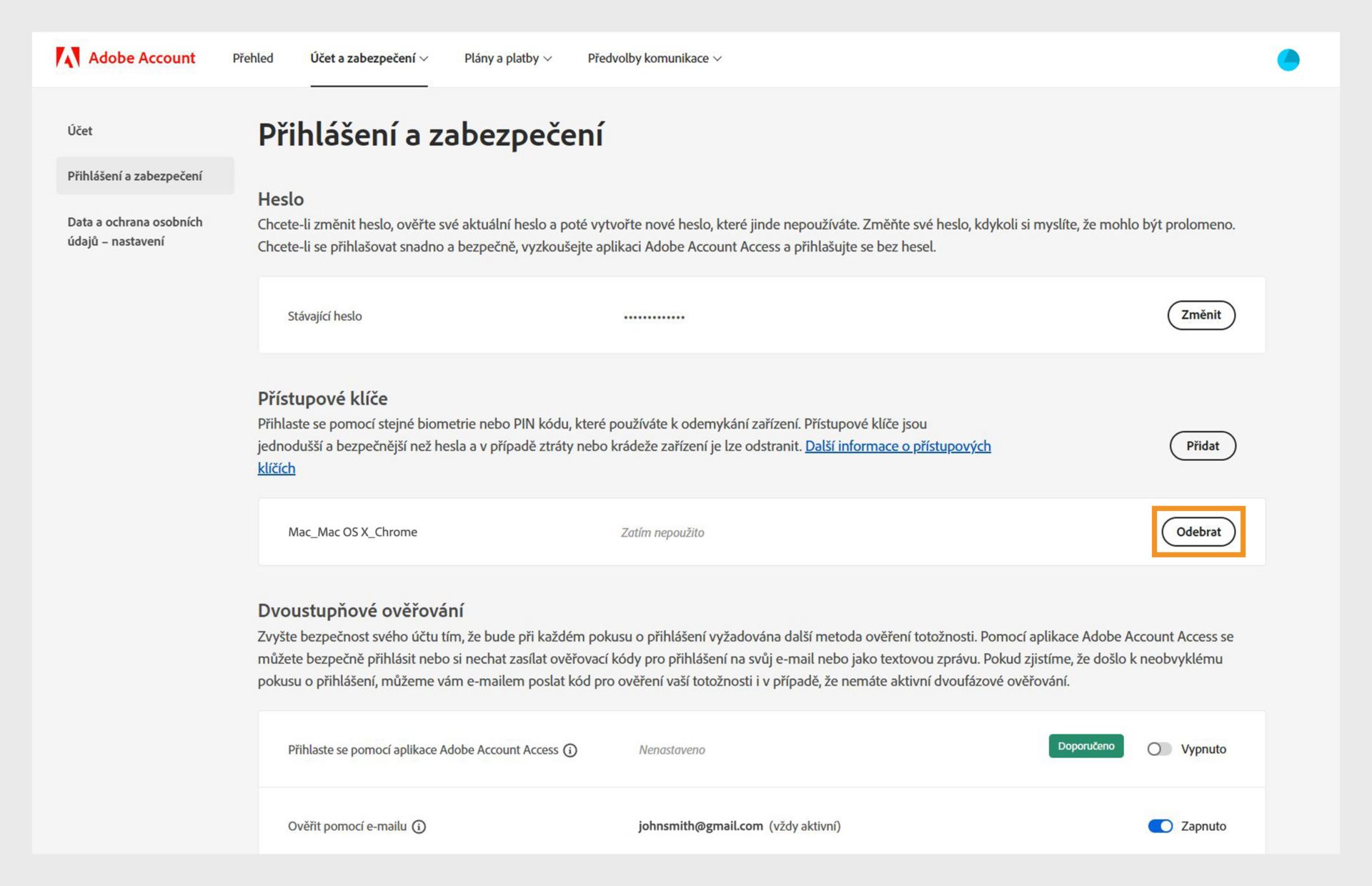Viewport: 1372px width, 886px height.
Task: Click info icon next to Ověřit pomocí e-mailu
Action: coord(419,827)
